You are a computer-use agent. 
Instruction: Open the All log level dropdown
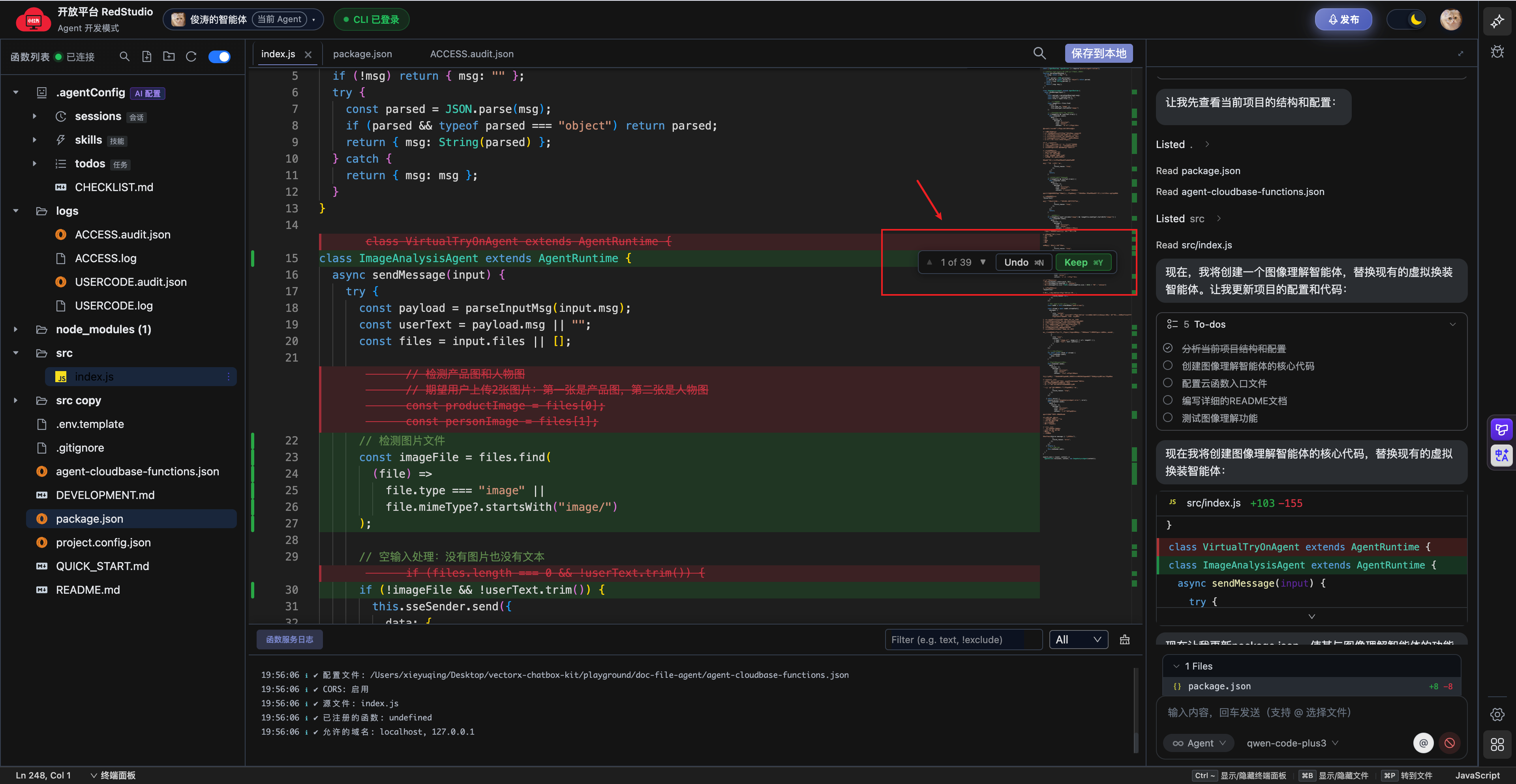pyautogui.click(x=1079, y=640)
